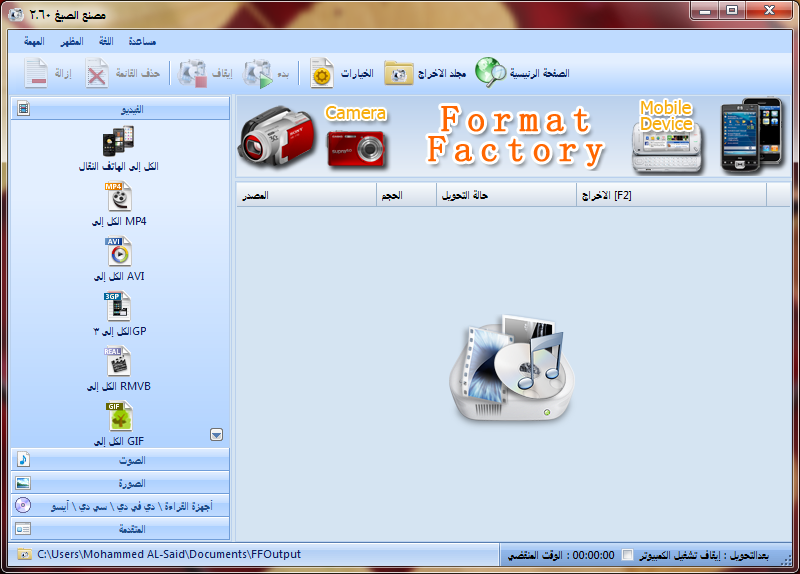Click the disc icon on ROM Device header
The image size is (800, 574).
point(23,505)
